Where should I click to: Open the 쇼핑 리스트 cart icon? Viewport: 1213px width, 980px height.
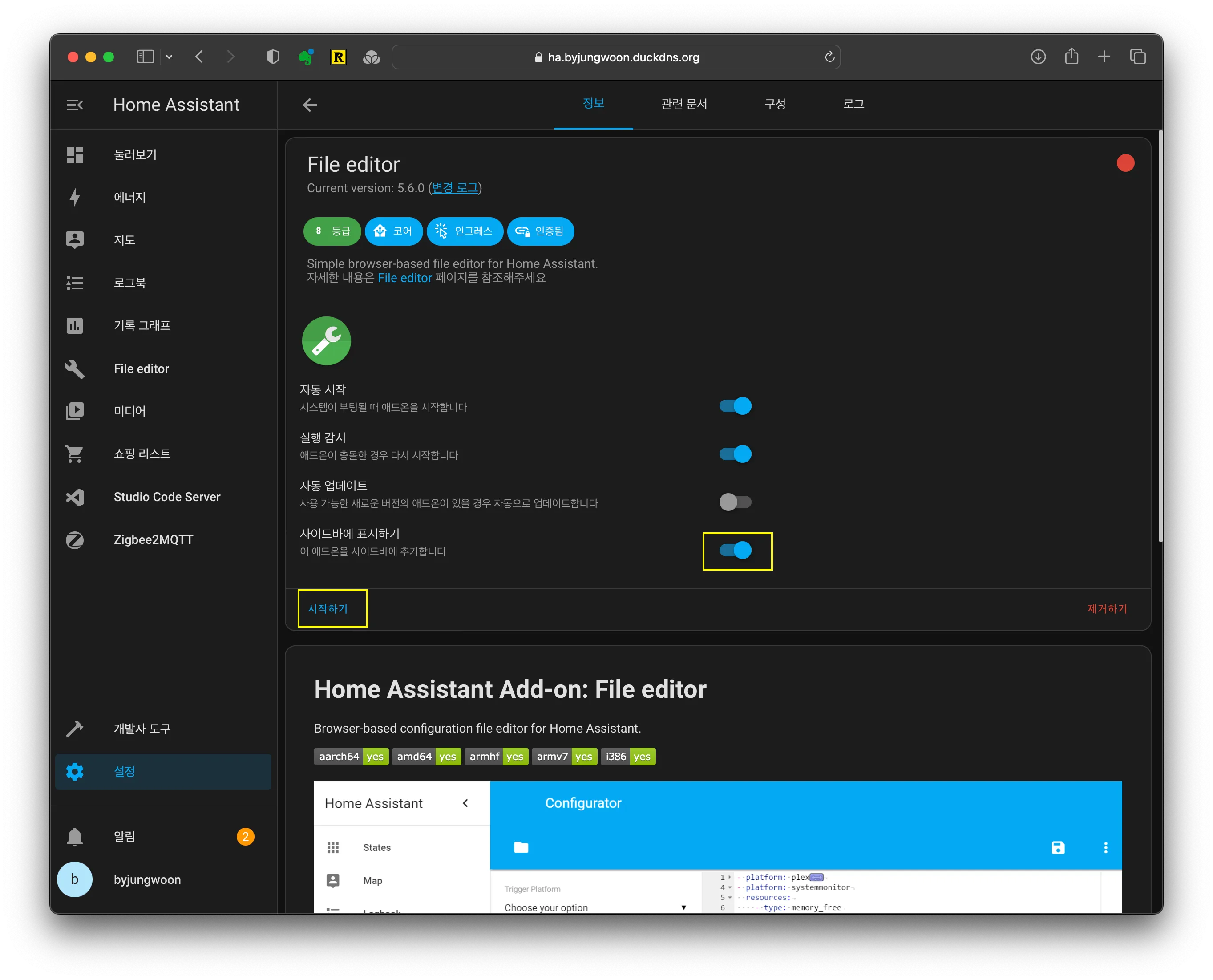coord(74,454)
